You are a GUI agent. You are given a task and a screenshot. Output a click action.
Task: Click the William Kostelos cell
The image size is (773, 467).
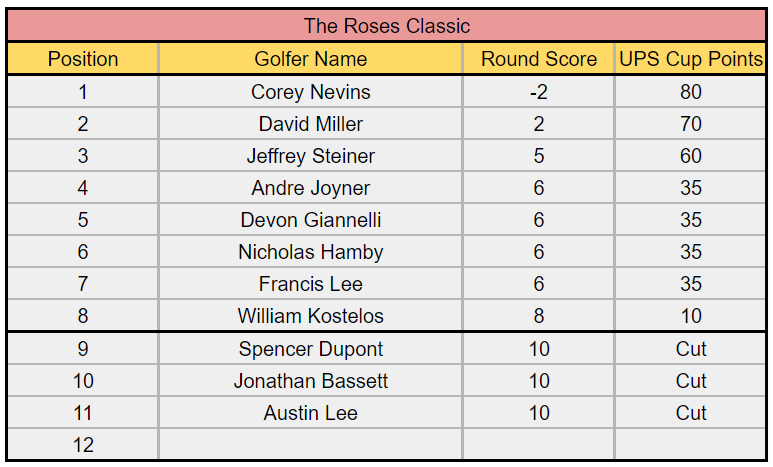[x=310, y=316]
